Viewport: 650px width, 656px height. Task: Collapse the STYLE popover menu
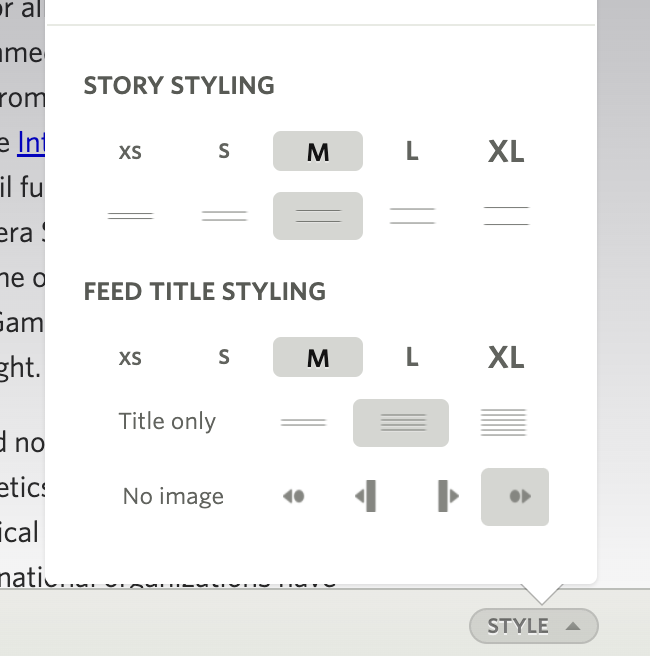click(533, 627)
